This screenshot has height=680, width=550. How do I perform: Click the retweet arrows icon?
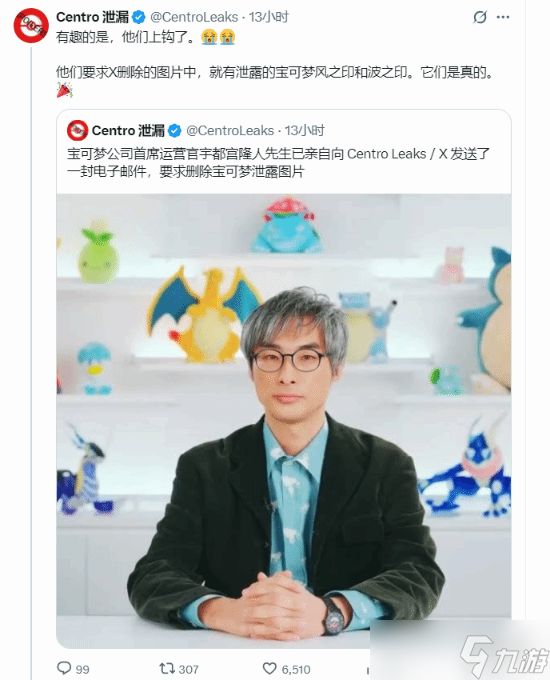[167, 668]
